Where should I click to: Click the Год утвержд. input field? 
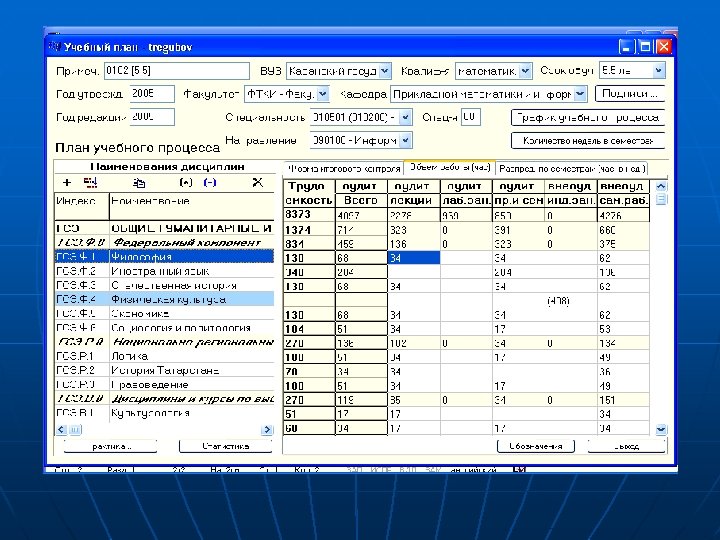coord(150,94)
